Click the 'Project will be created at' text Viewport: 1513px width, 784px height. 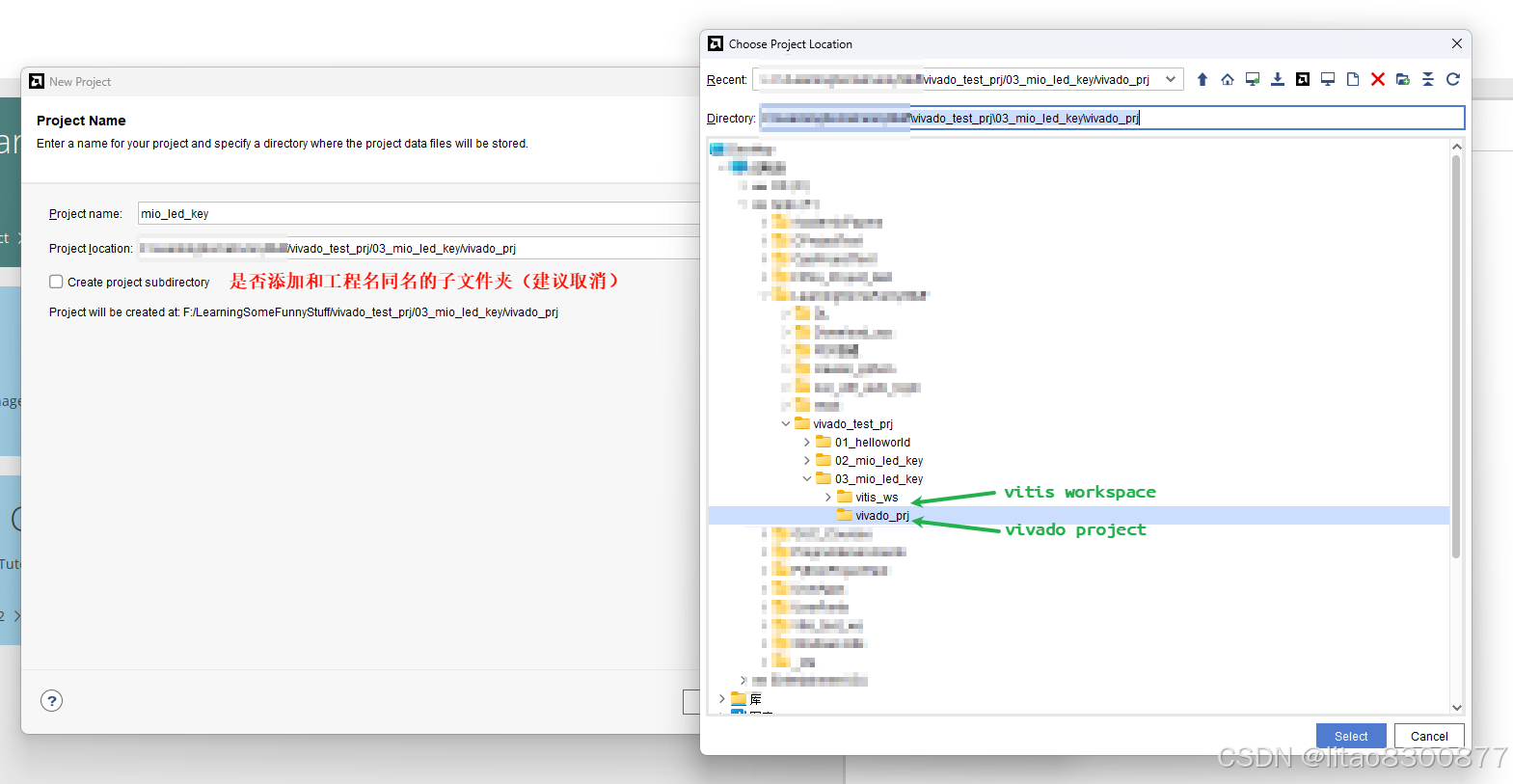tap(304, 312)
